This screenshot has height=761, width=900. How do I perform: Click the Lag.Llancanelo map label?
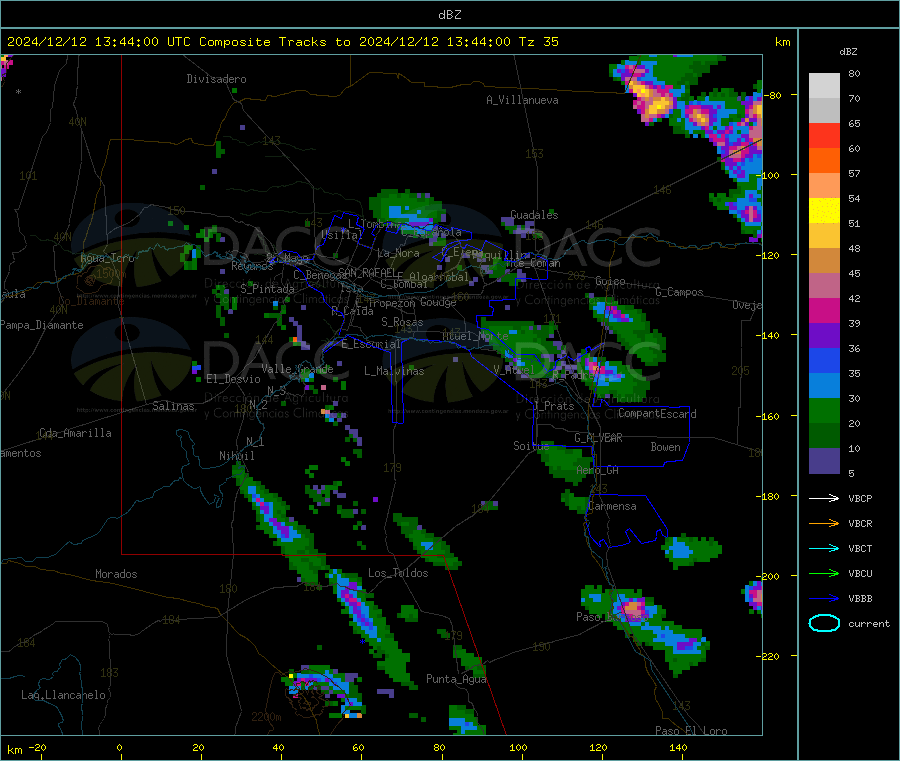point(63,695)
